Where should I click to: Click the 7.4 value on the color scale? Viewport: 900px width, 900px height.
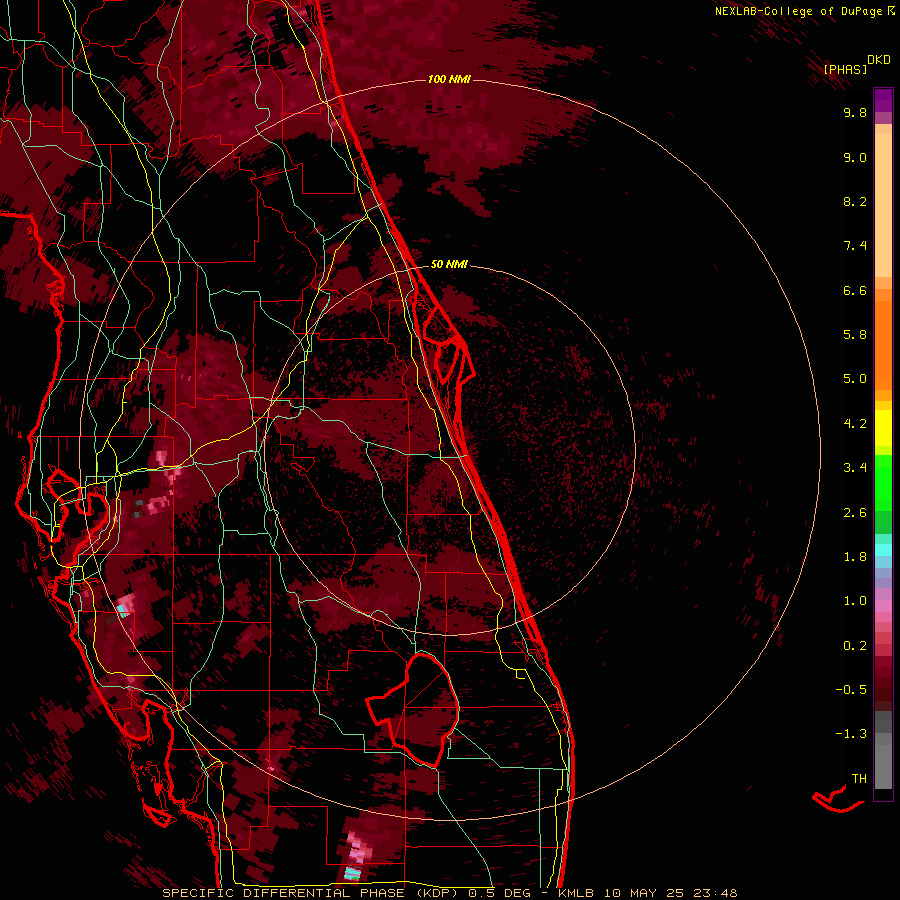pyautogui.click(x=855, y=246)
